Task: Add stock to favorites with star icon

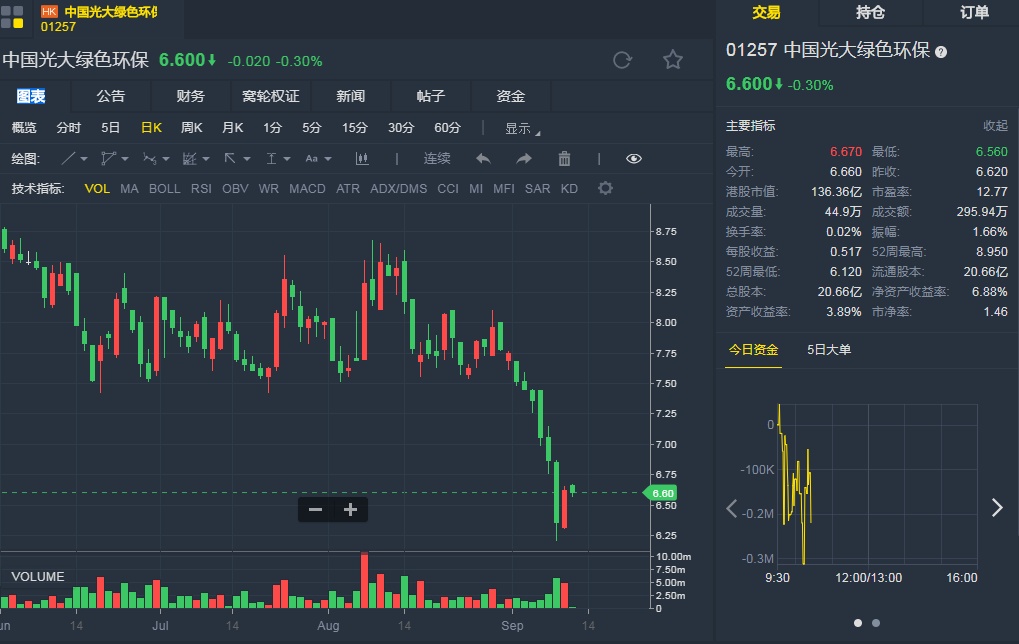Action: pos(673,60)
